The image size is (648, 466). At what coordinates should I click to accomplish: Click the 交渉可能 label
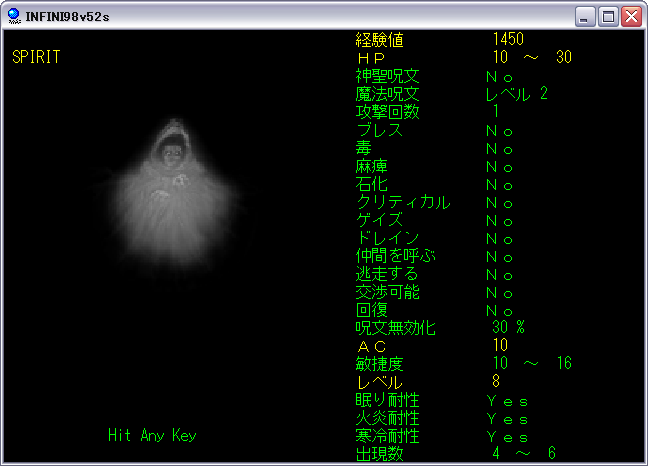[387, 292]
